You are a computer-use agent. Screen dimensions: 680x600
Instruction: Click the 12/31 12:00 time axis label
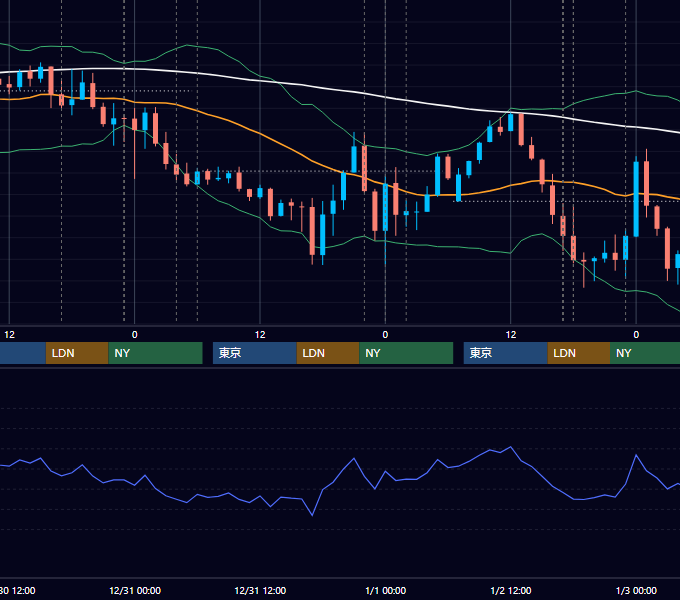pyautogui.click(x=260, y=590)
